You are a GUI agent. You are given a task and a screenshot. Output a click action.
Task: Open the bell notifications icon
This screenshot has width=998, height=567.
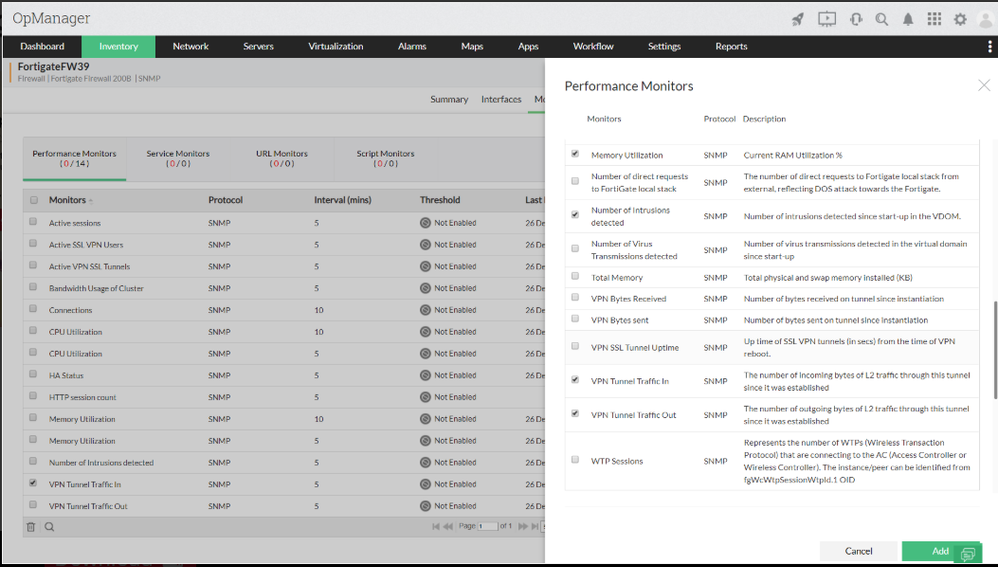coord(908,19)
